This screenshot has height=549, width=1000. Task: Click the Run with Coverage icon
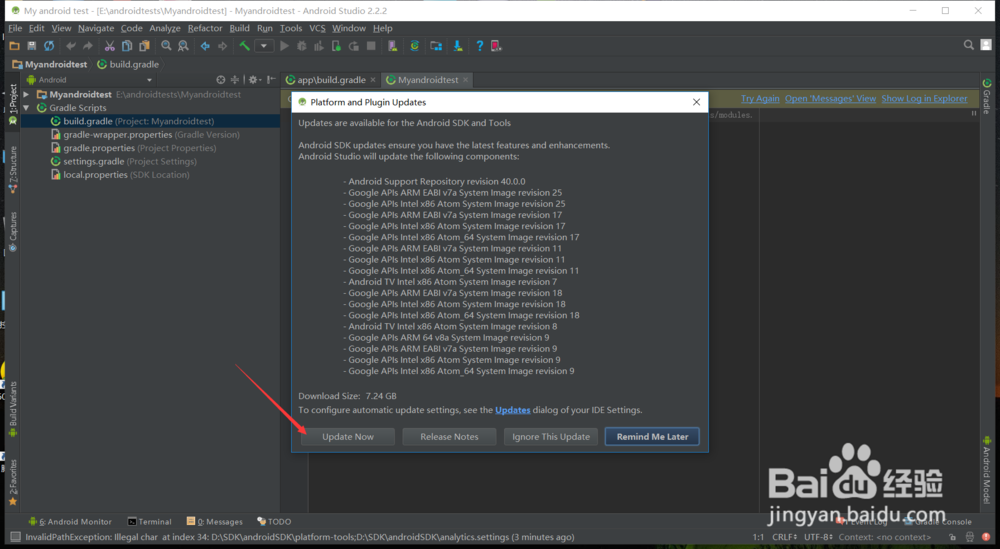tap(319, 46)
